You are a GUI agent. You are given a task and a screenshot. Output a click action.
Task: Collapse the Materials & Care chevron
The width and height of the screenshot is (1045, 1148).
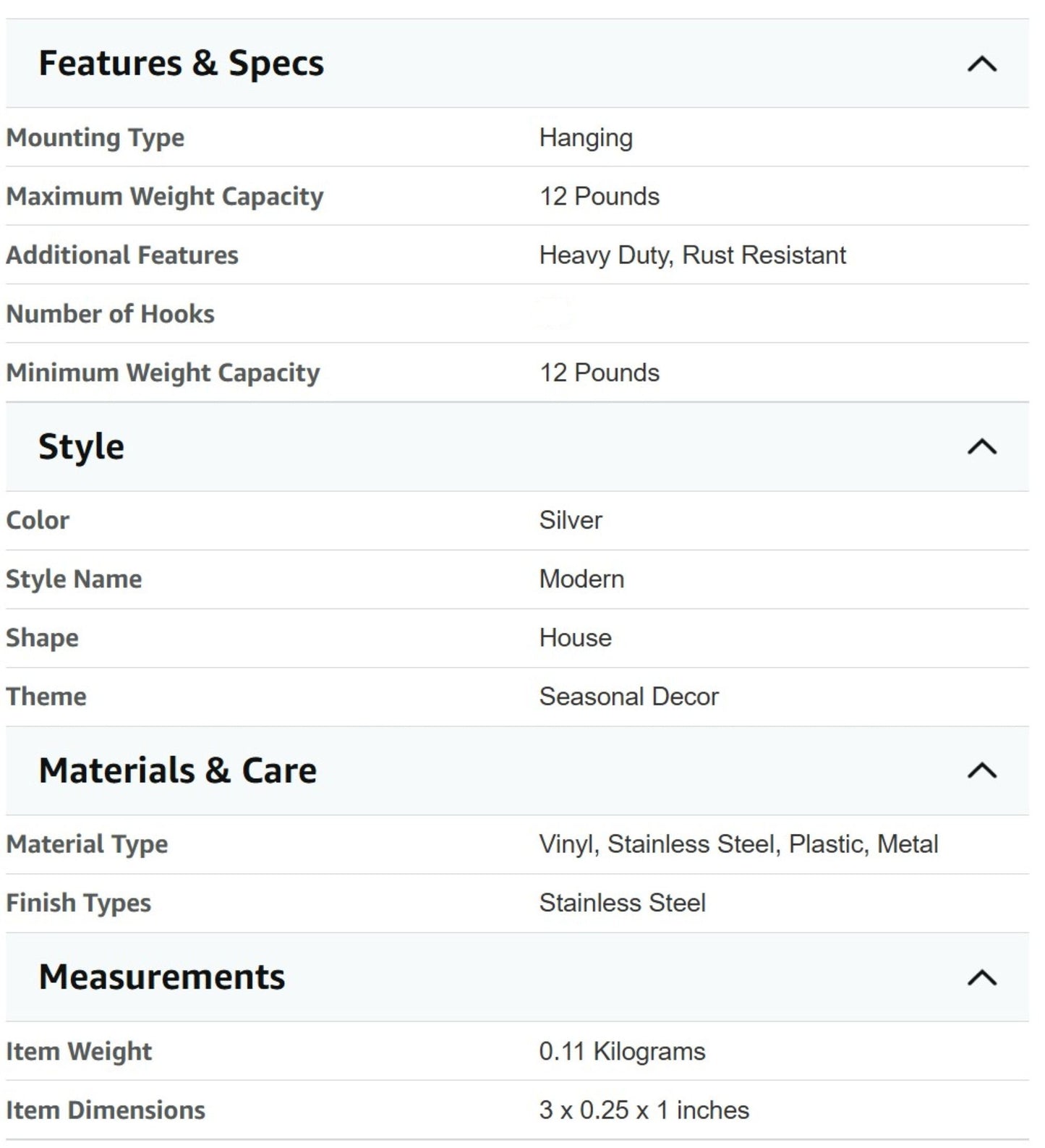pyautogui.click(x=981, y=771)
